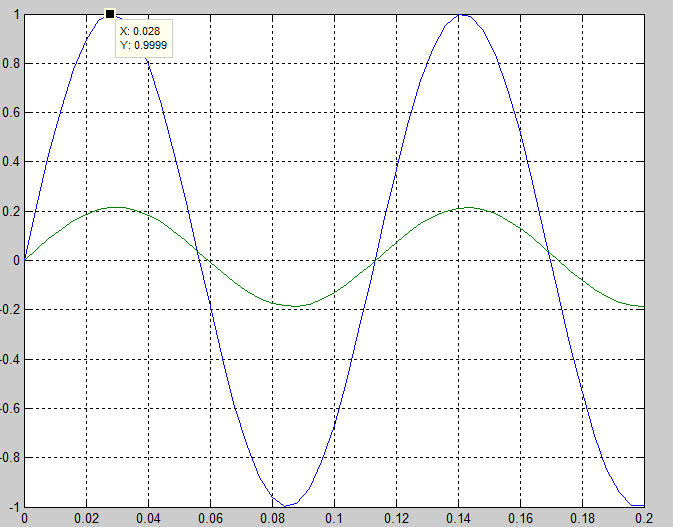Click the y-axis tick label 0.4

tap(11, 162)
